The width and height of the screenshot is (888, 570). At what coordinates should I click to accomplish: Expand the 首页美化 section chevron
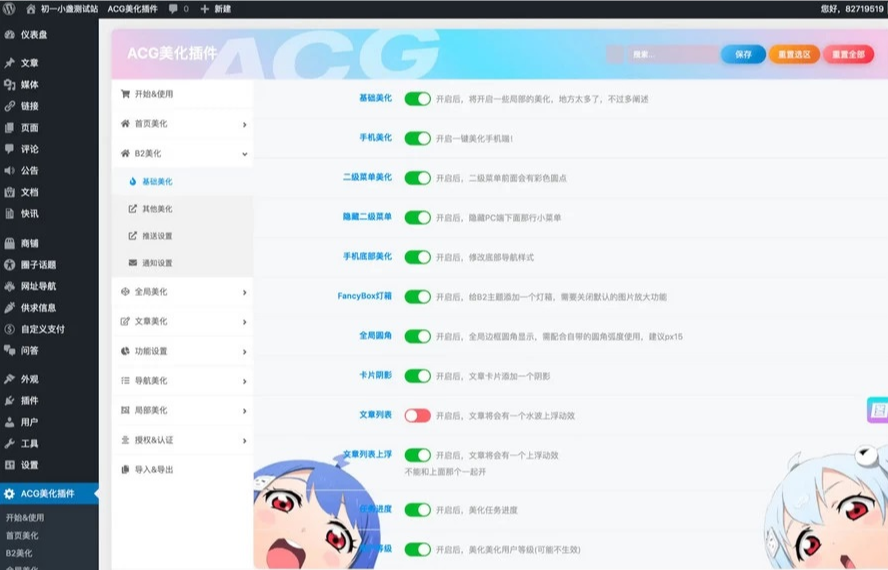point(244,125)
